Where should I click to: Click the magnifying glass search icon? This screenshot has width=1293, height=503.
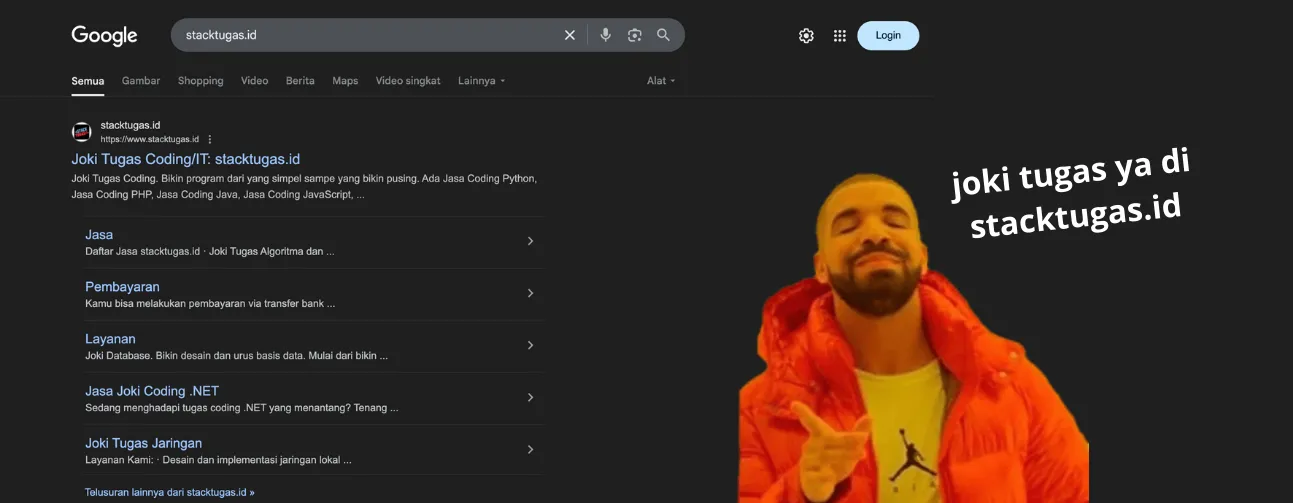click(x=663, y=35)
